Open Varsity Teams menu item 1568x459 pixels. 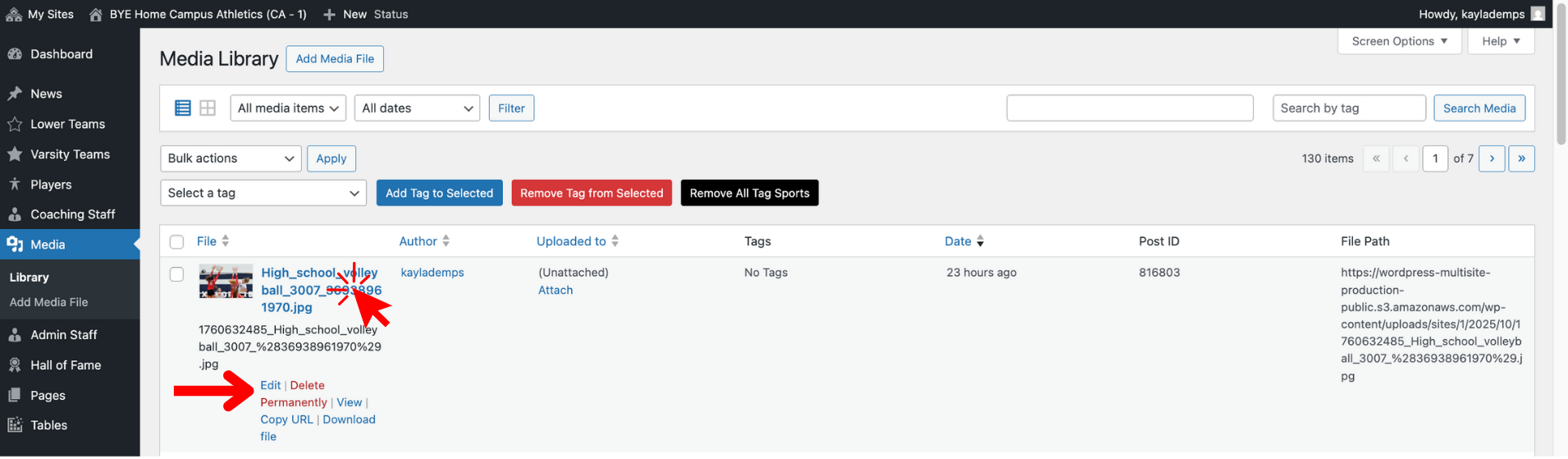70,154
